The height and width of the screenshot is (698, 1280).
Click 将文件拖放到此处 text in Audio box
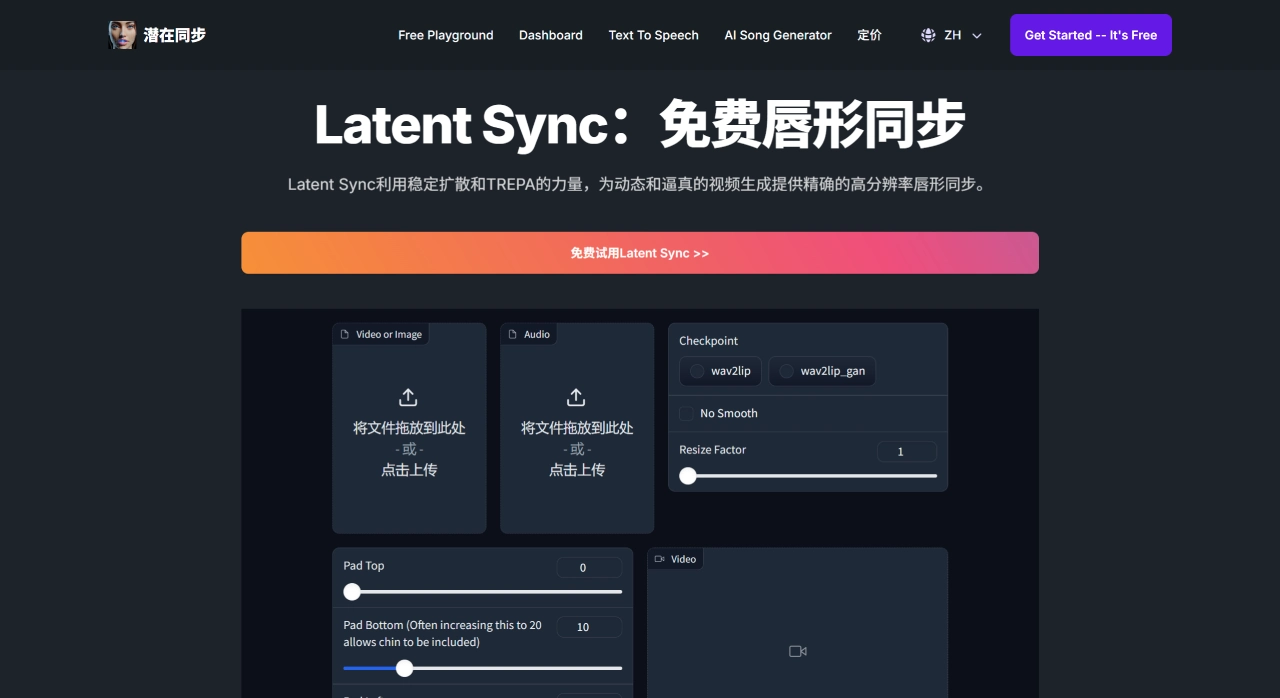tap(577, 427)
